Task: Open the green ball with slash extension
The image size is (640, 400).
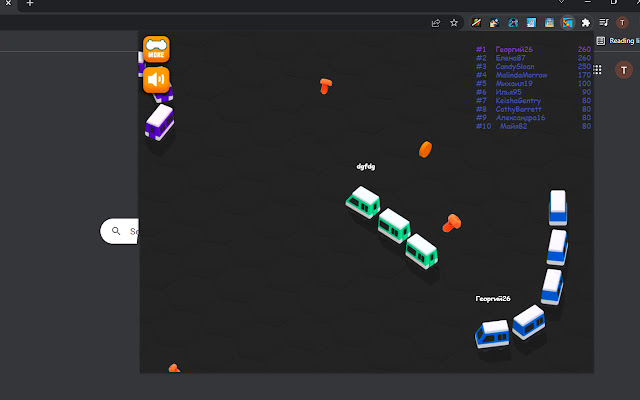Action: click(476, 23)
